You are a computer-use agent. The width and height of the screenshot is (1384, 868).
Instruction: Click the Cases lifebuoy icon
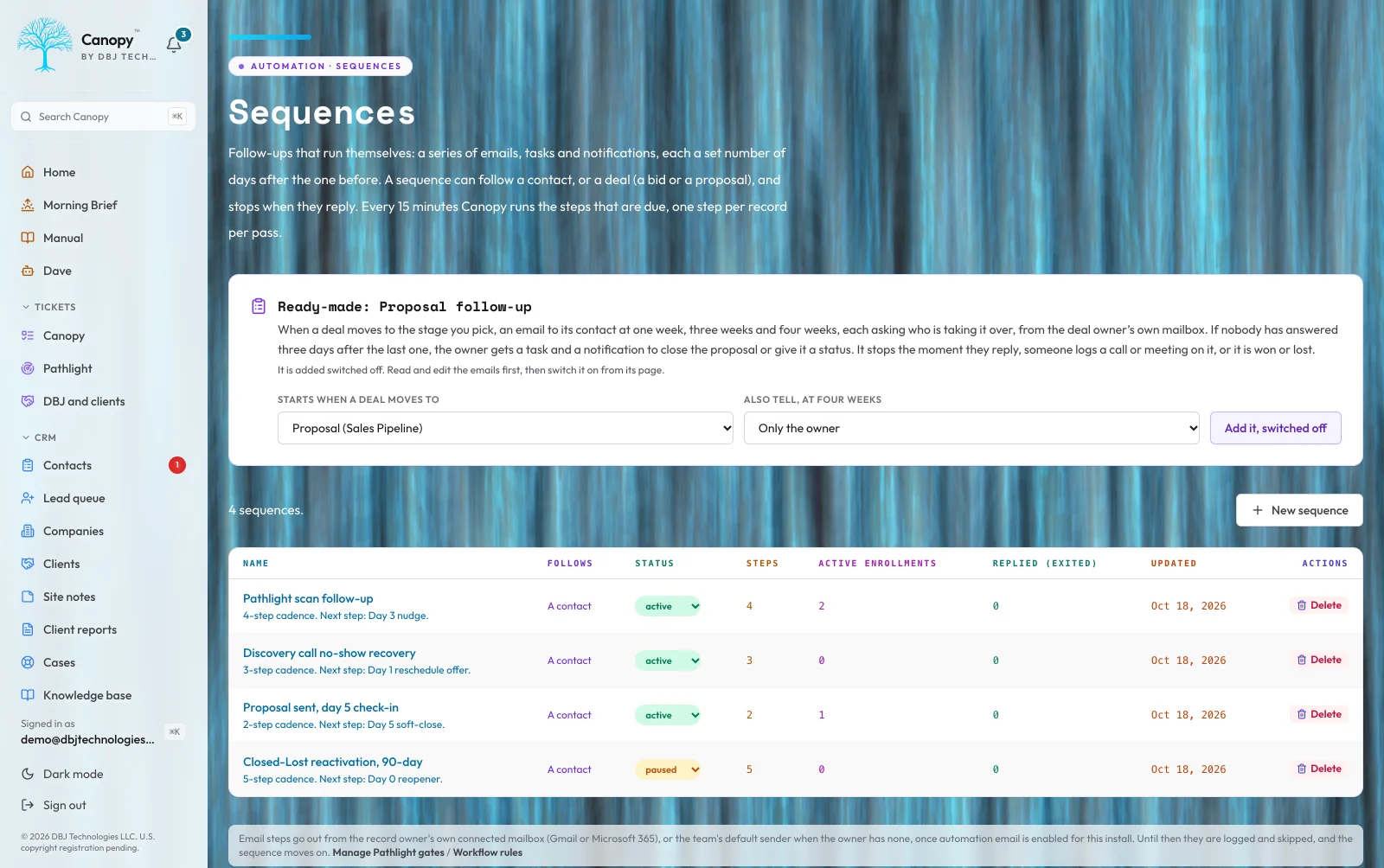pyautogui.click(x=28, y=662)
